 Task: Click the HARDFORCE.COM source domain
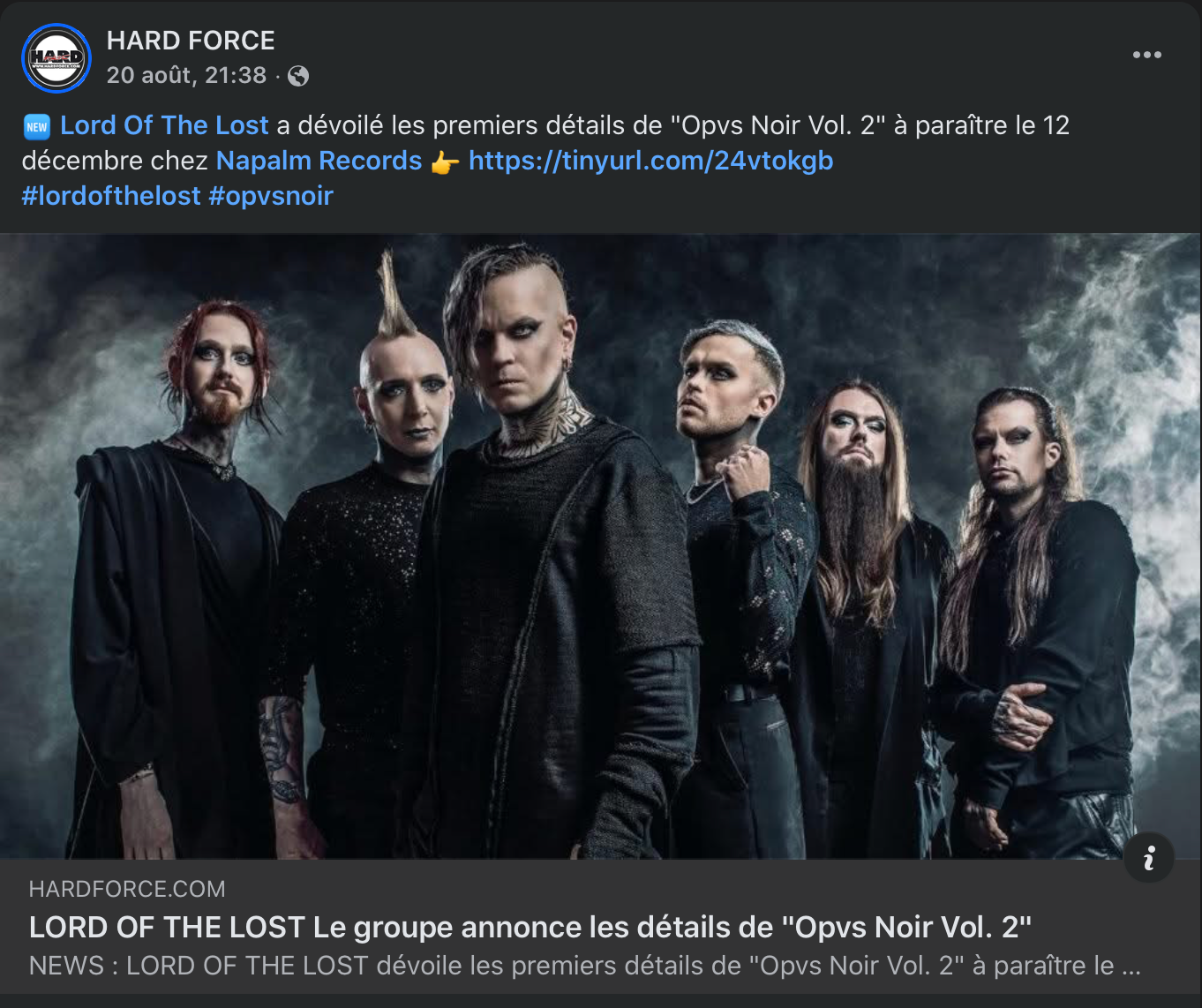point(127,889)
